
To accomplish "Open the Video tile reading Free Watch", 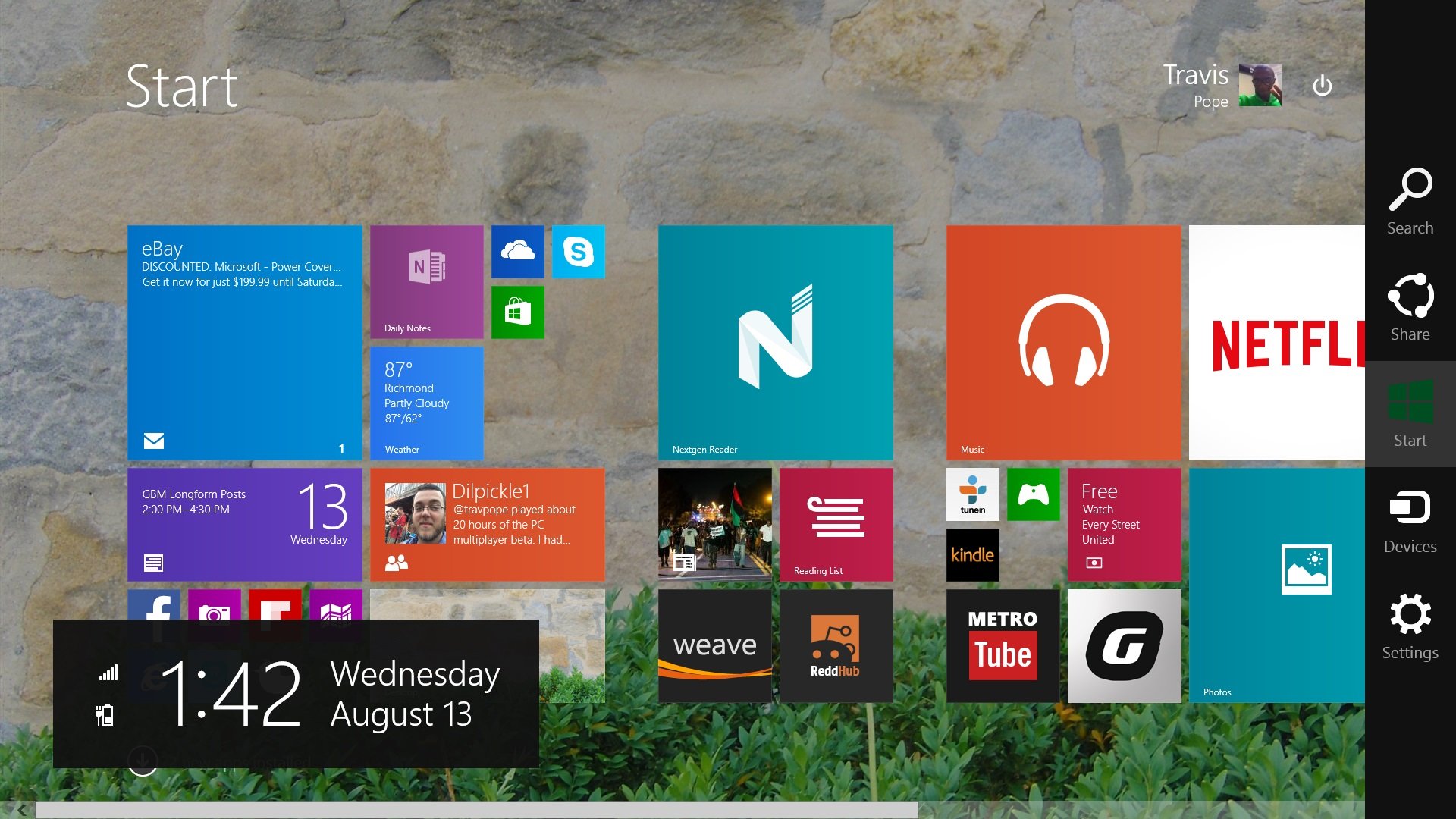I will point(1125,525).
